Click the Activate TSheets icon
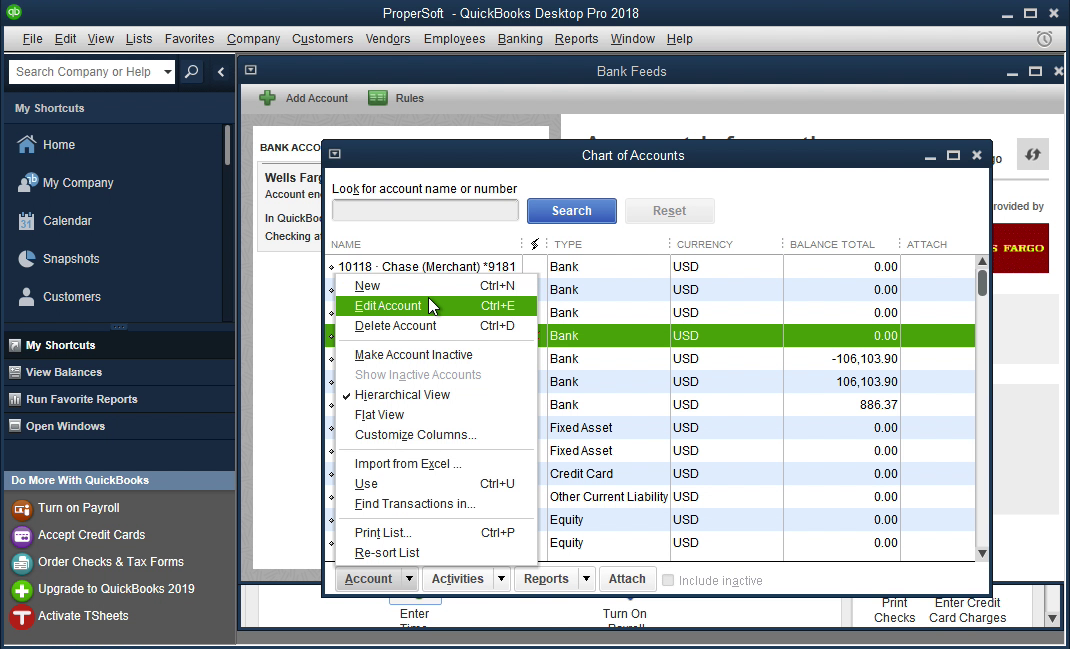This screenshot has width=1070, height=649. pyautogui.click(x=22, y=617)
